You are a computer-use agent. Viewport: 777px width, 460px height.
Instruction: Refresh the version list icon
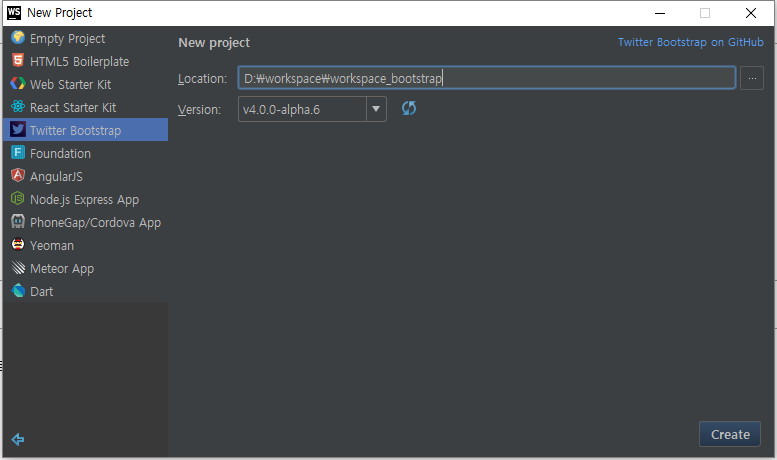pyautogui.click(x=409, y=108)
